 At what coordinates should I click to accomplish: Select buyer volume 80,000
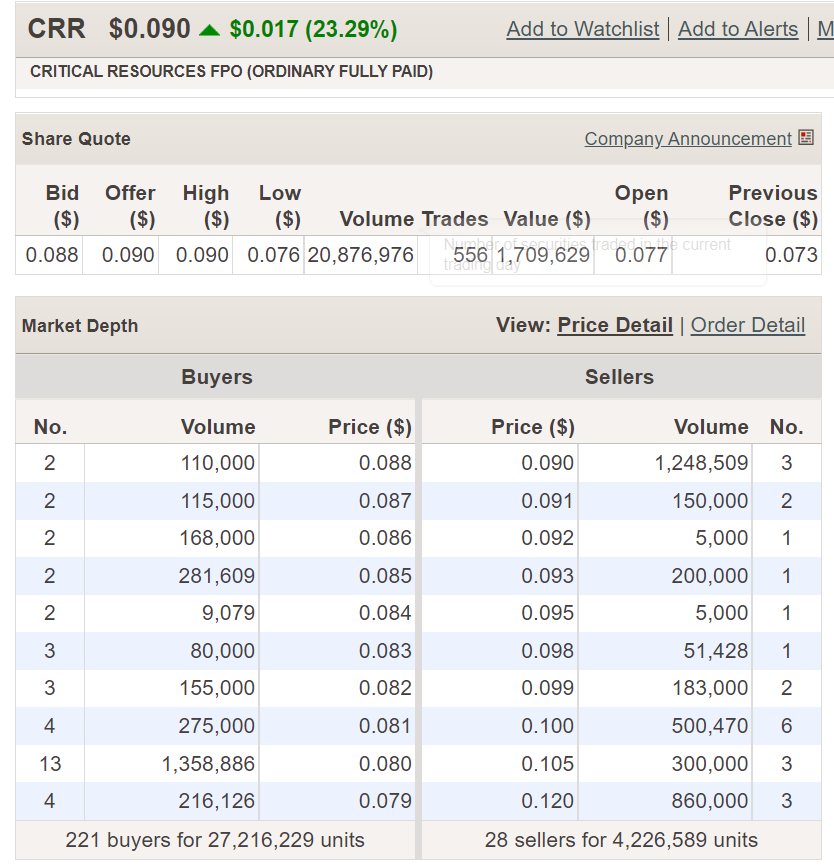(x=223, y=651)
